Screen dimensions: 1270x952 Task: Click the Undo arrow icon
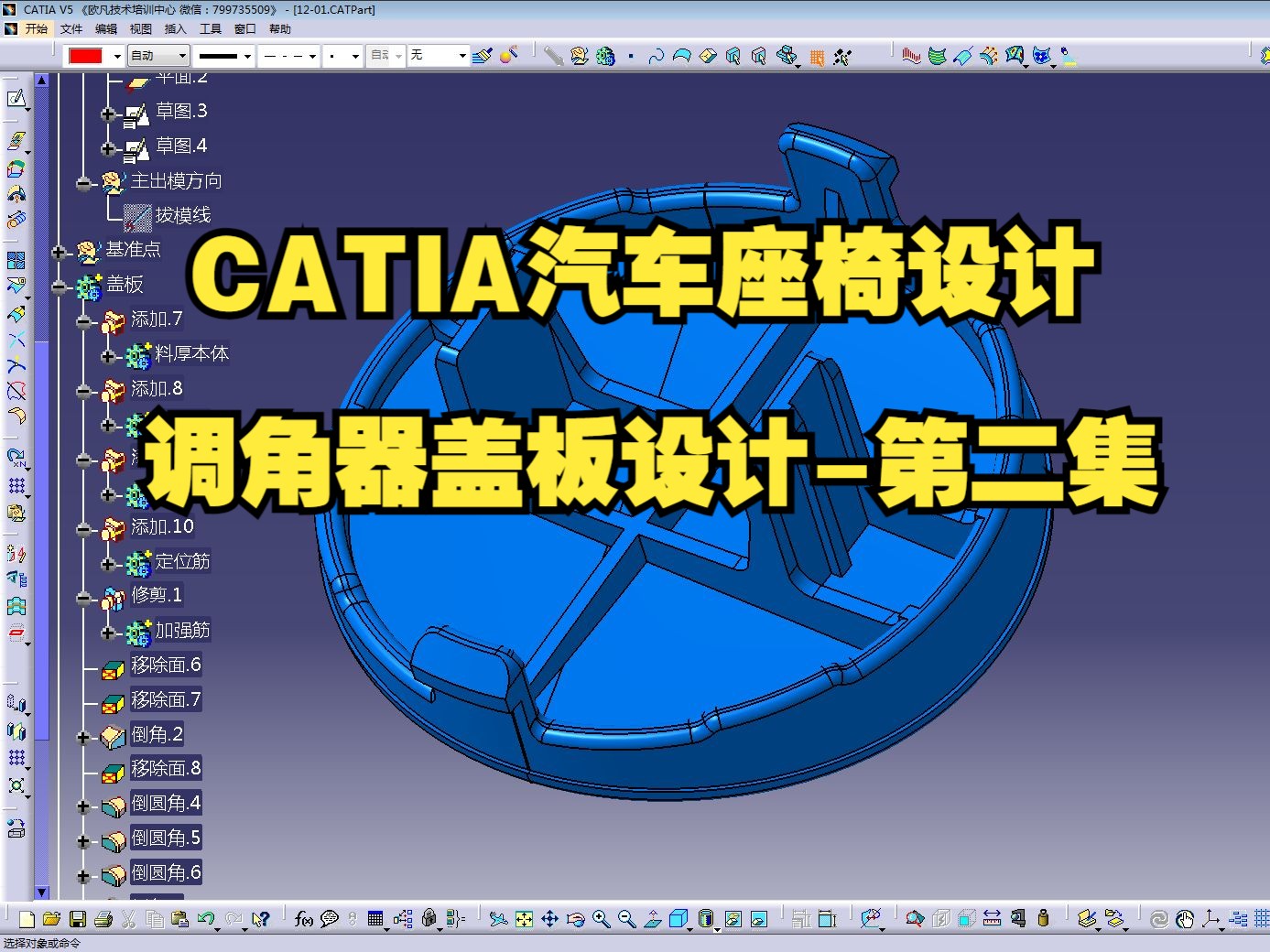(x=206, y=919)
